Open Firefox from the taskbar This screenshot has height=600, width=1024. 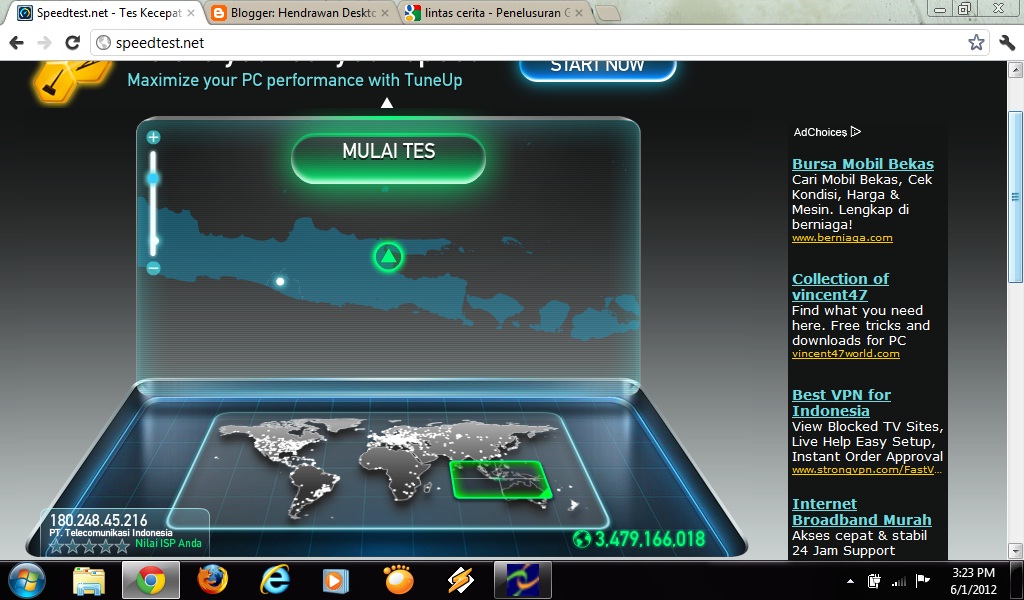pos(213,580)
